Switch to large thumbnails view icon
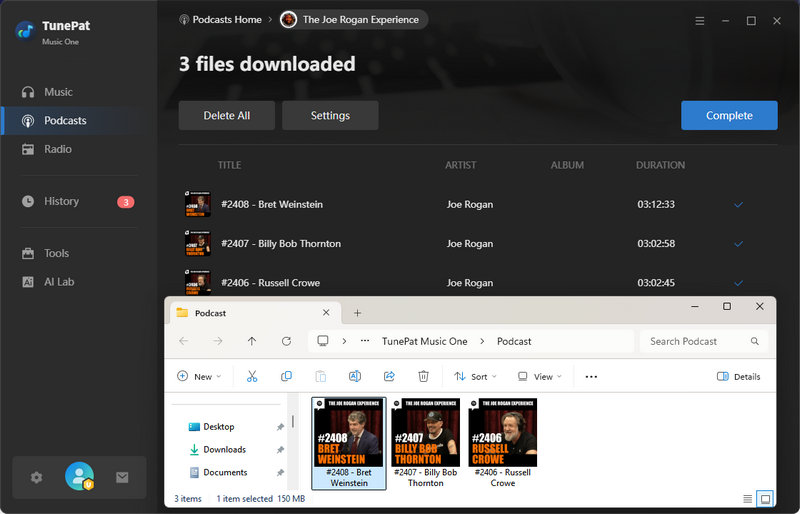 [x=765, y=499]
